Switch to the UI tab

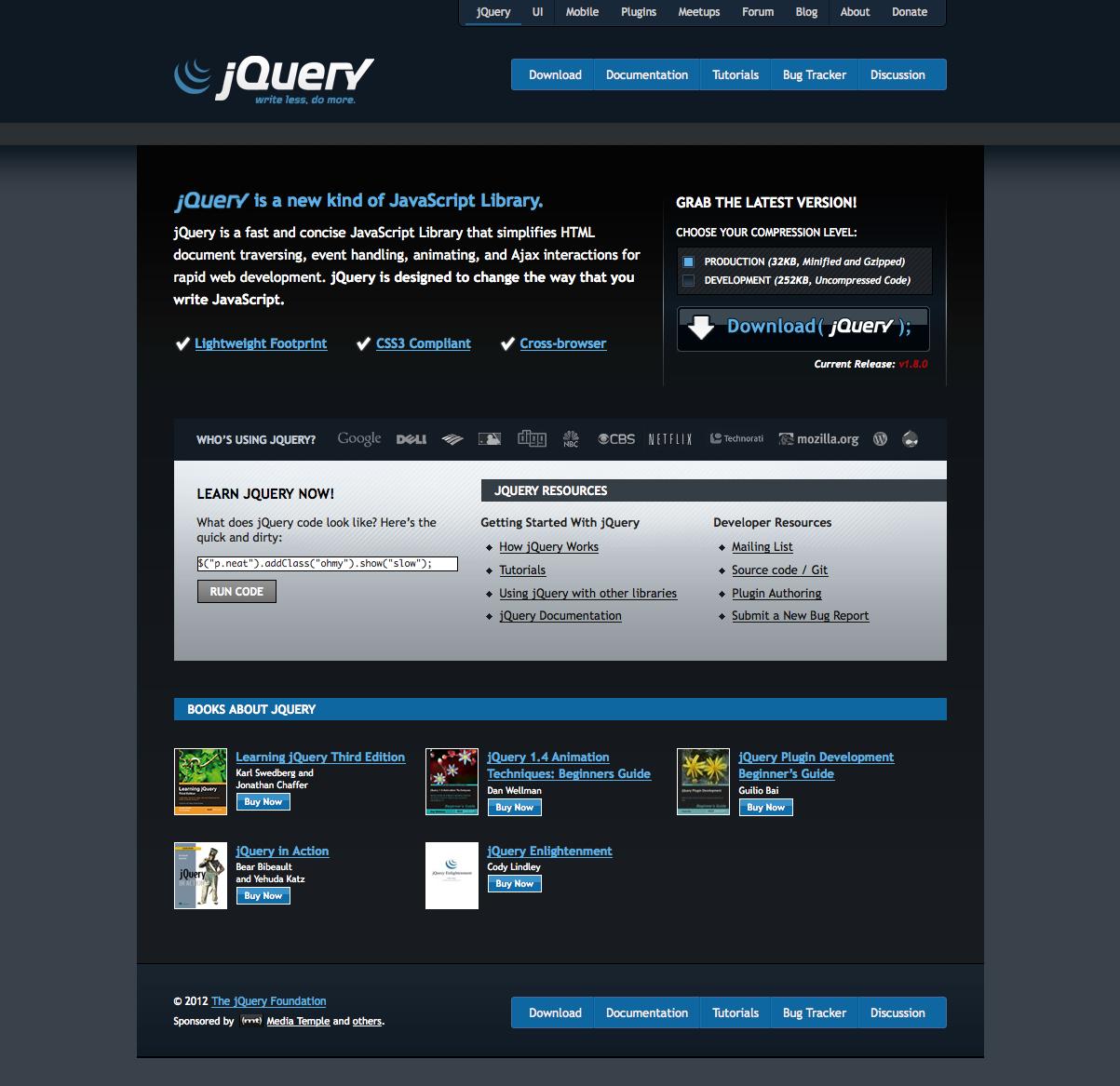536,12
